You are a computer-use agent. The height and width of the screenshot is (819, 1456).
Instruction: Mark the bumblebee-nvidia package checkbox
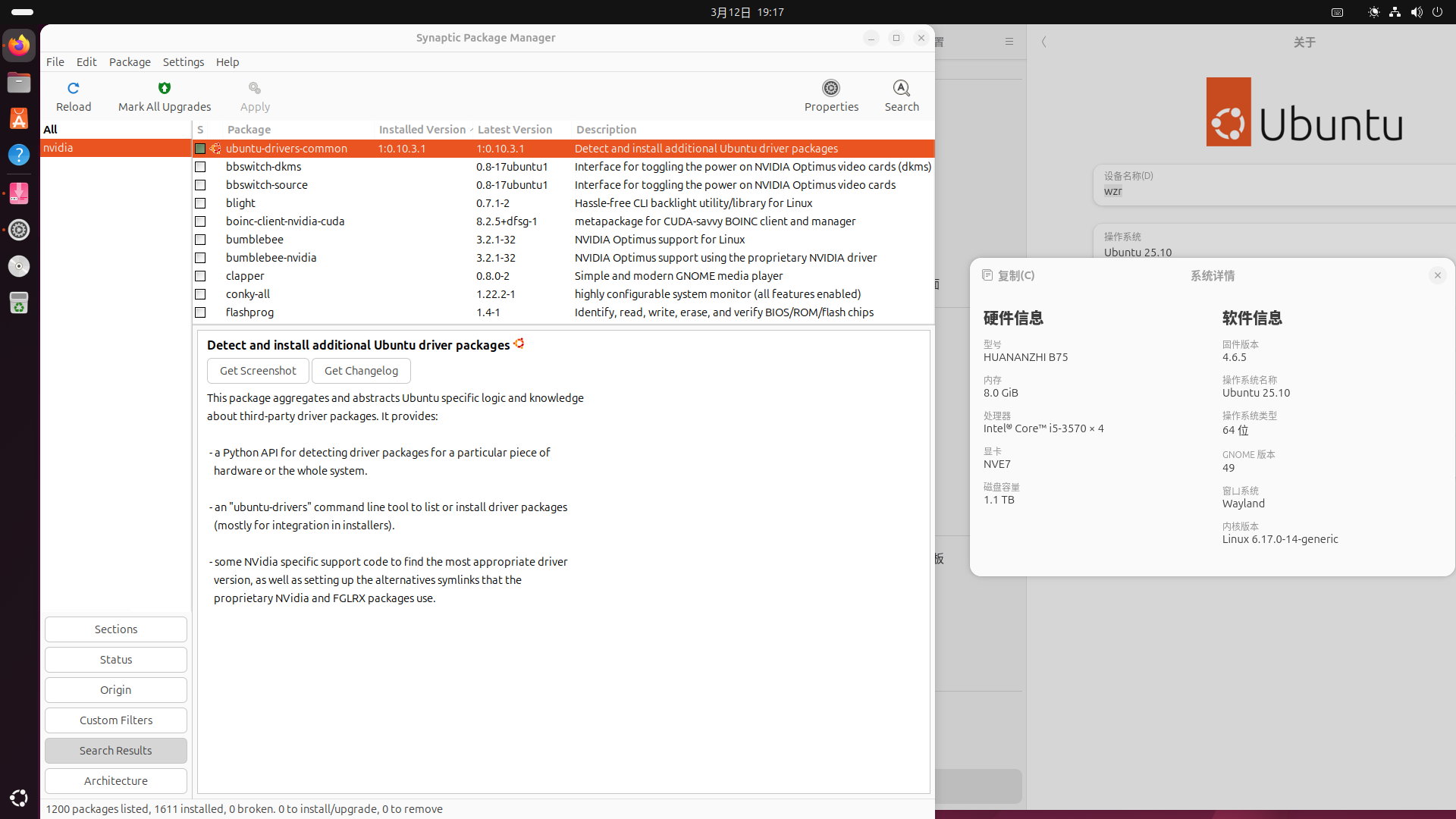(200, 258)
